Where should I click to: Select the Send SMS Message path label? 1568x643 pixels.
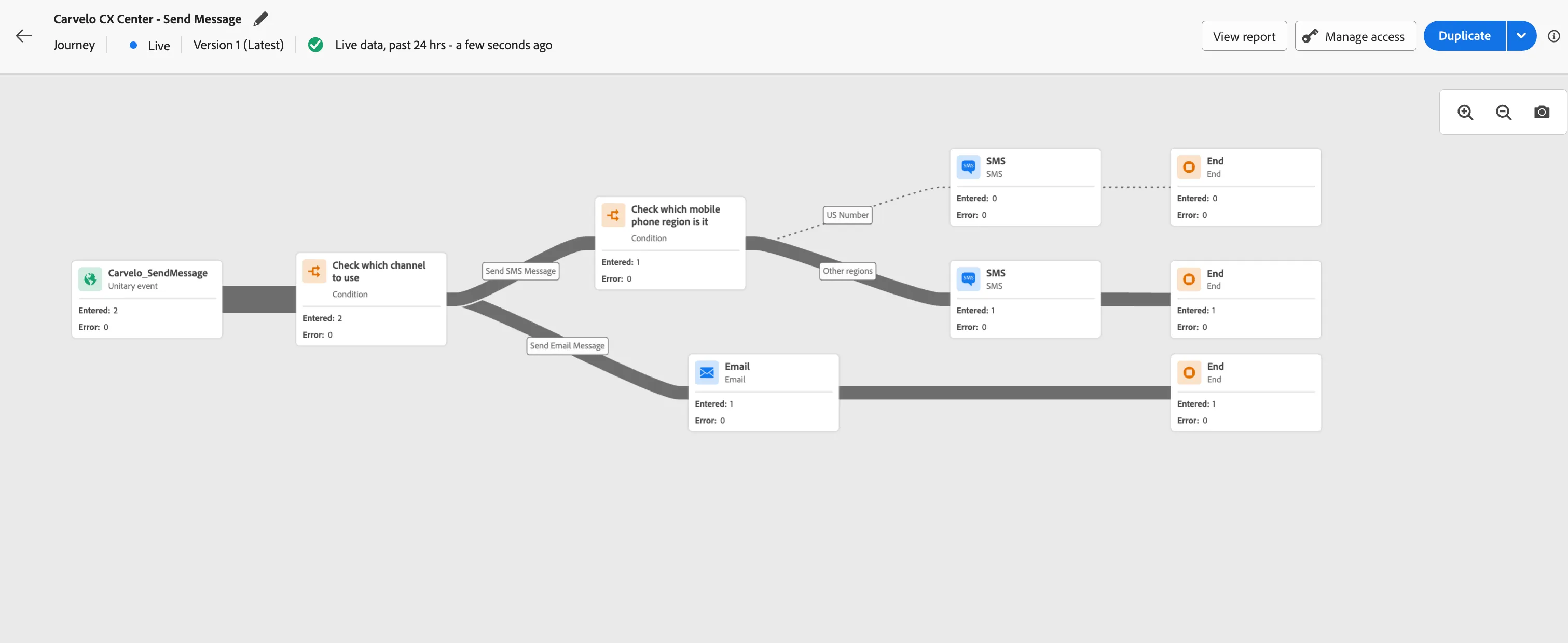(x=520, y=271)
